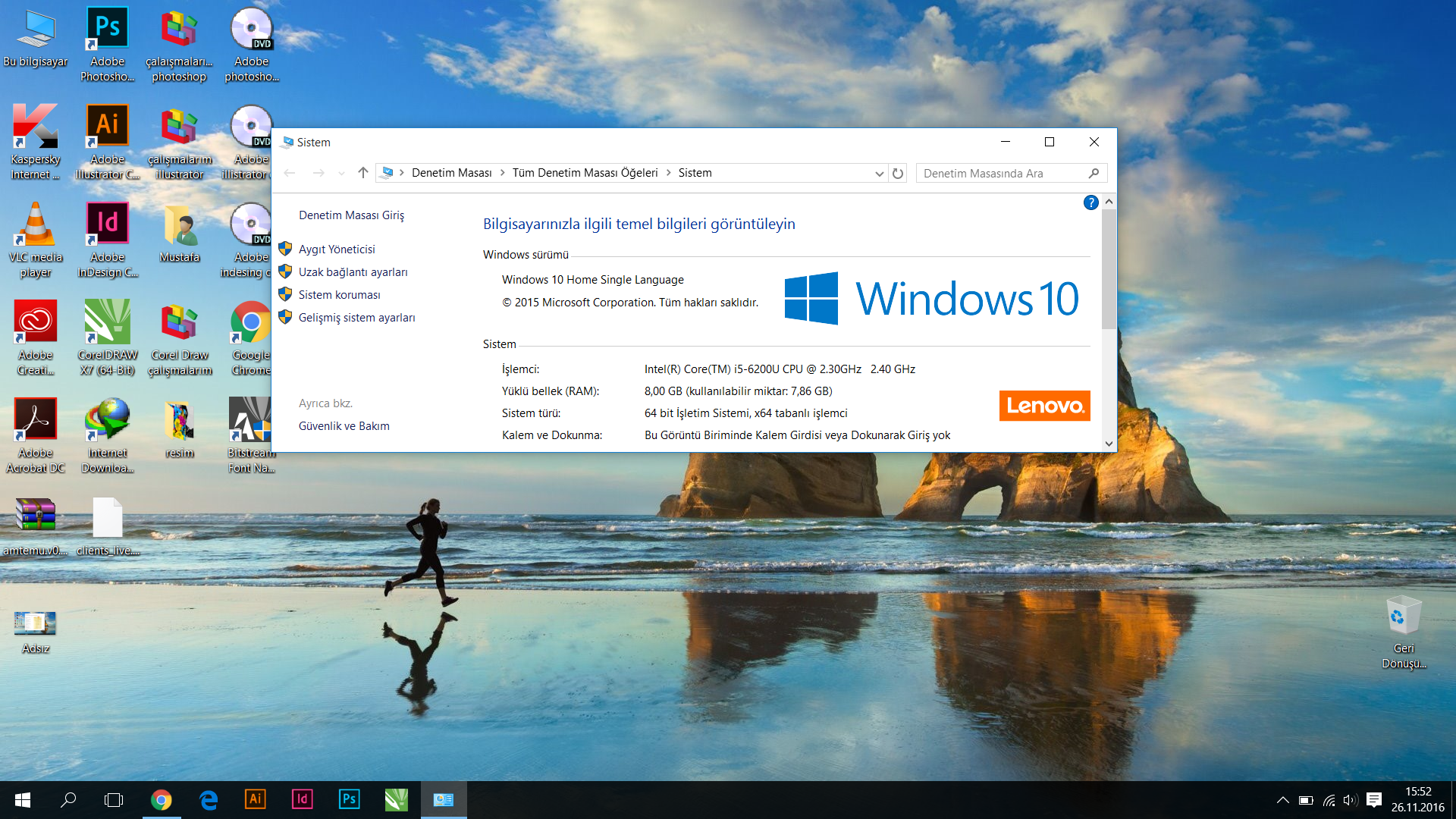Open Kaspersky Internet Security icon
Image resolution: width=1456 pixels, height=819 pixels.
coord(36,142)
